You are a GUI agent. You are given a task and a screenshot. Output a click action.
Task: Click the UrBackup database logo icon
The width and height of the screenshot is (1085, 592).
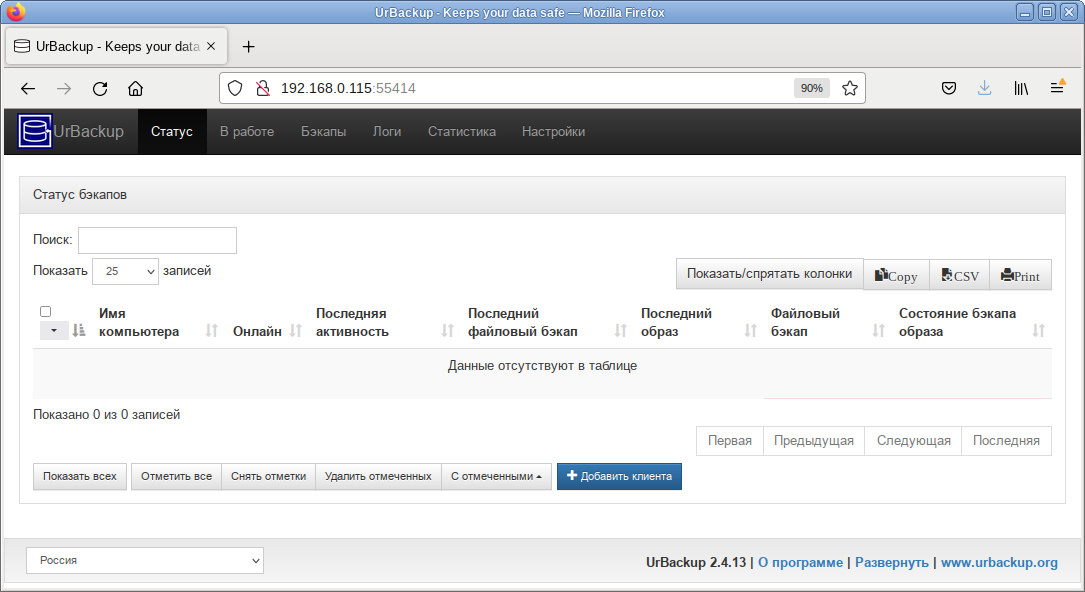(x=35, y=131)
